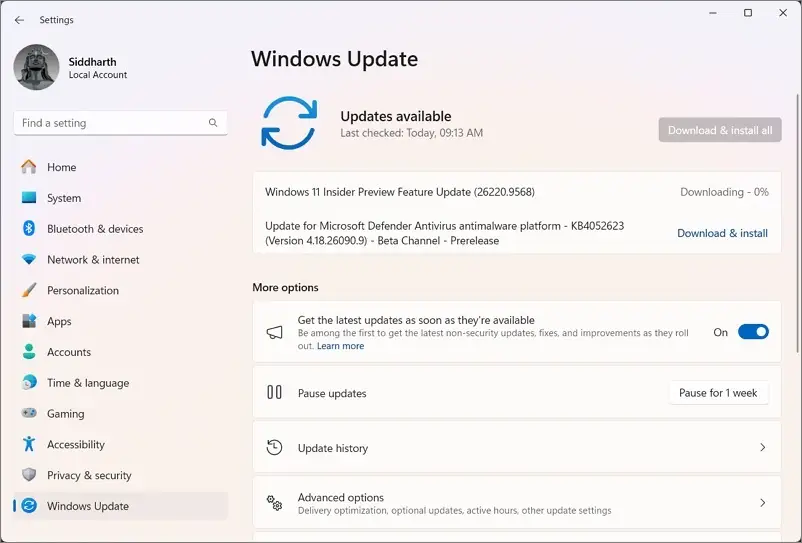Viewport: 802px width, 543px height.
Task: Click the Windows Update sidebar sync icon
Action: [29, 506]
